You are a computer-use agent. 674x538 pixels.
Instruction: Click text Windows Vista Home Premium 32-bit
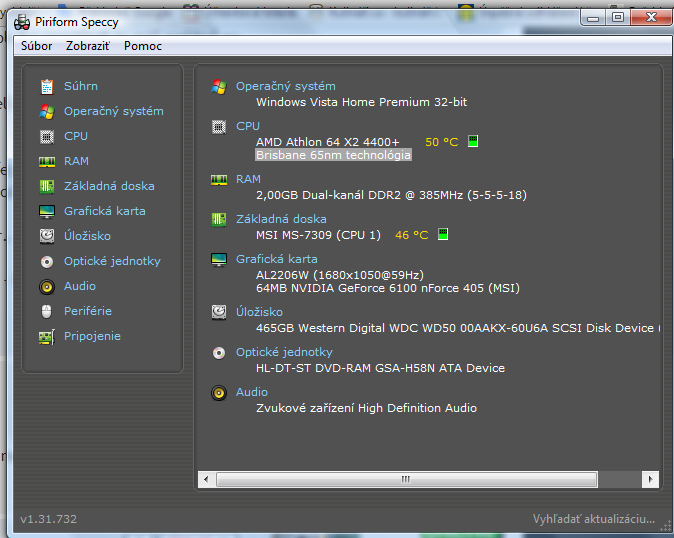[x=362, y=102]
